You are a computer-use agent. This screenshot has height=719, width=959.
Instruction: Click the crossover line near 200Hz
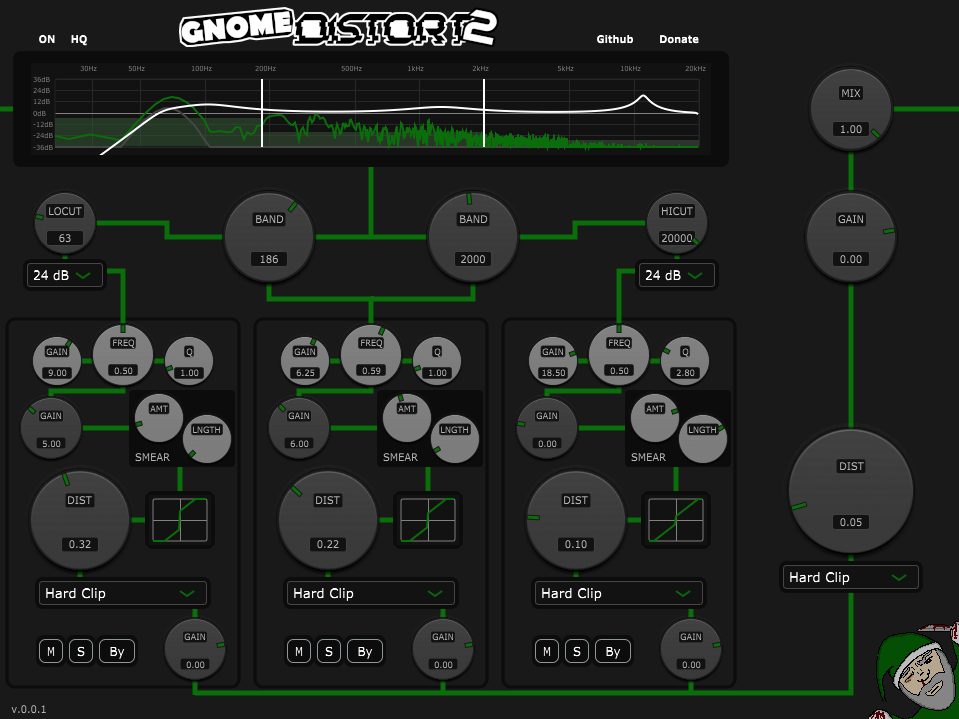pos(262,112)
